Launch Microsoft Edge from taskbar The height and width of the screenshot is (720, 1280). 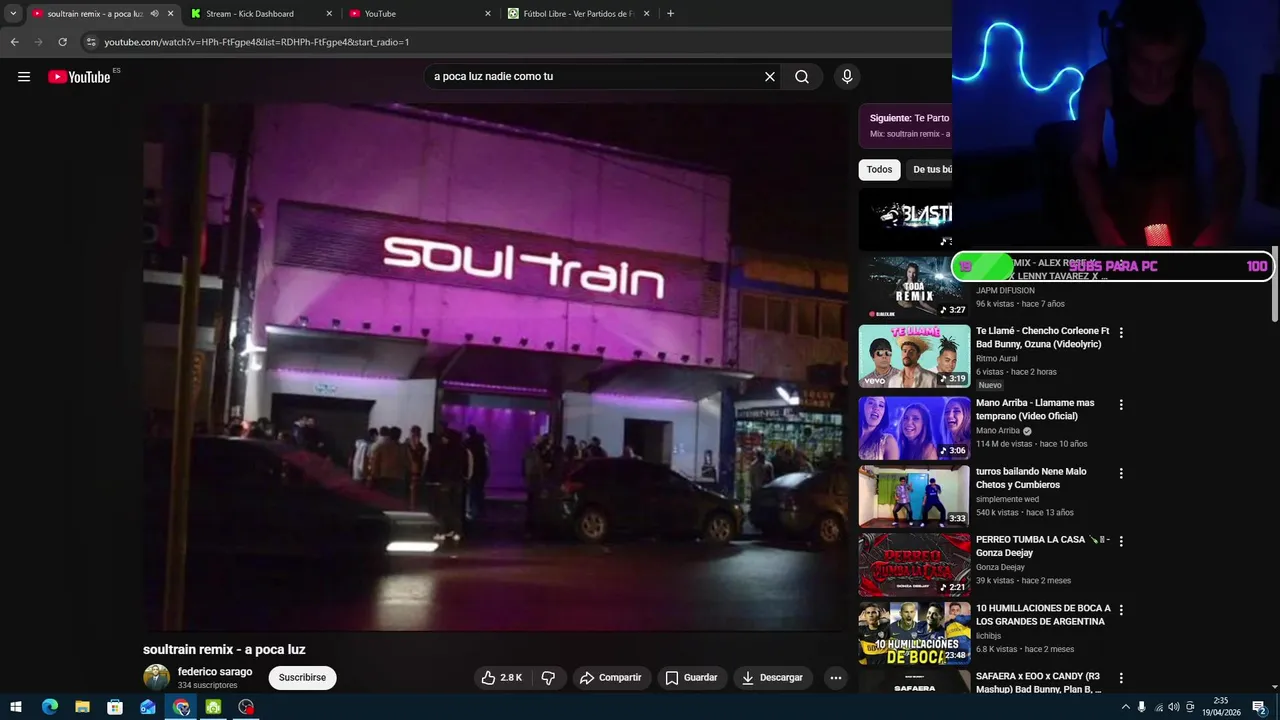click(x=49, y=707)
